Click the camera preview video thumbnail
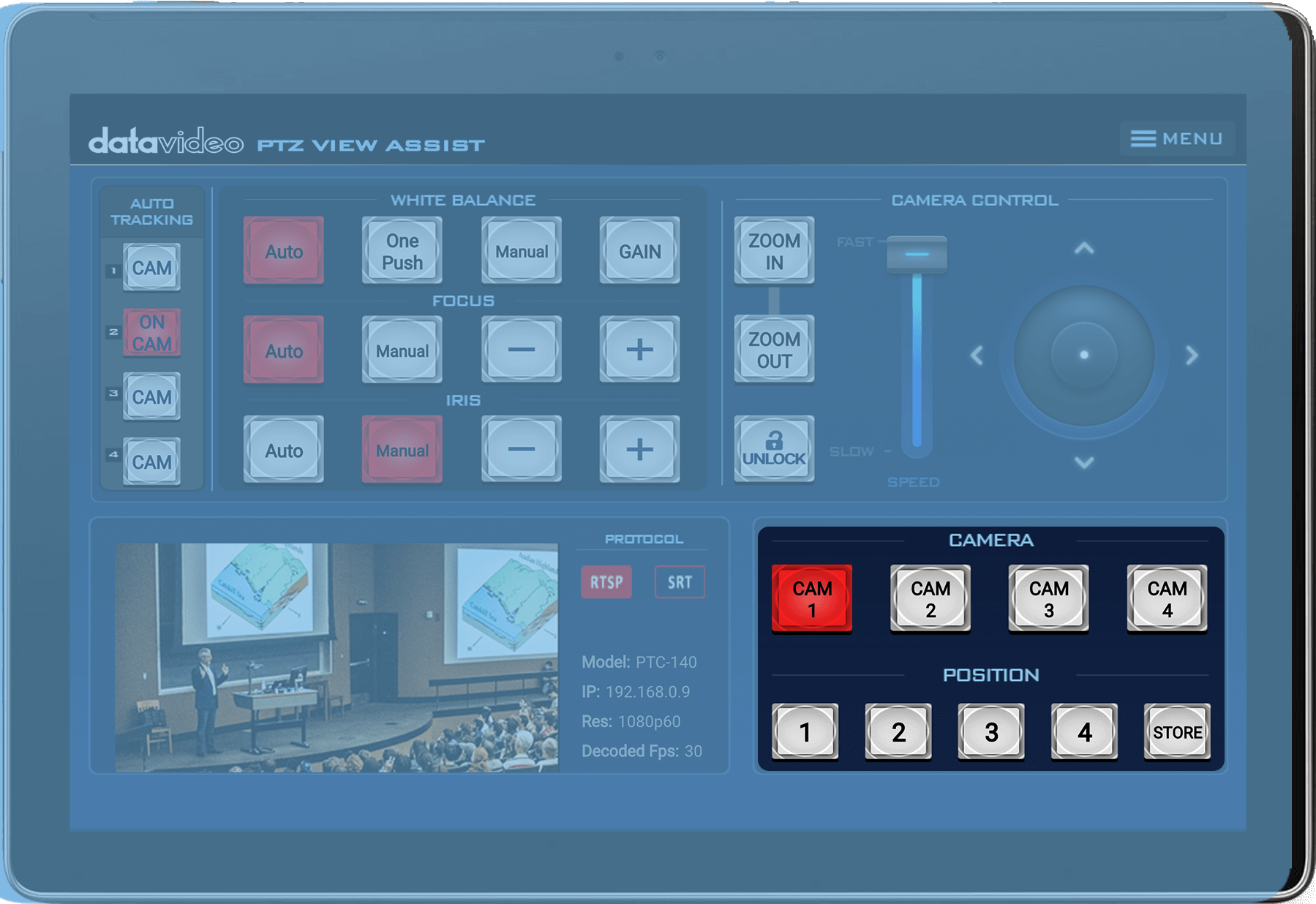 [336, 658]
